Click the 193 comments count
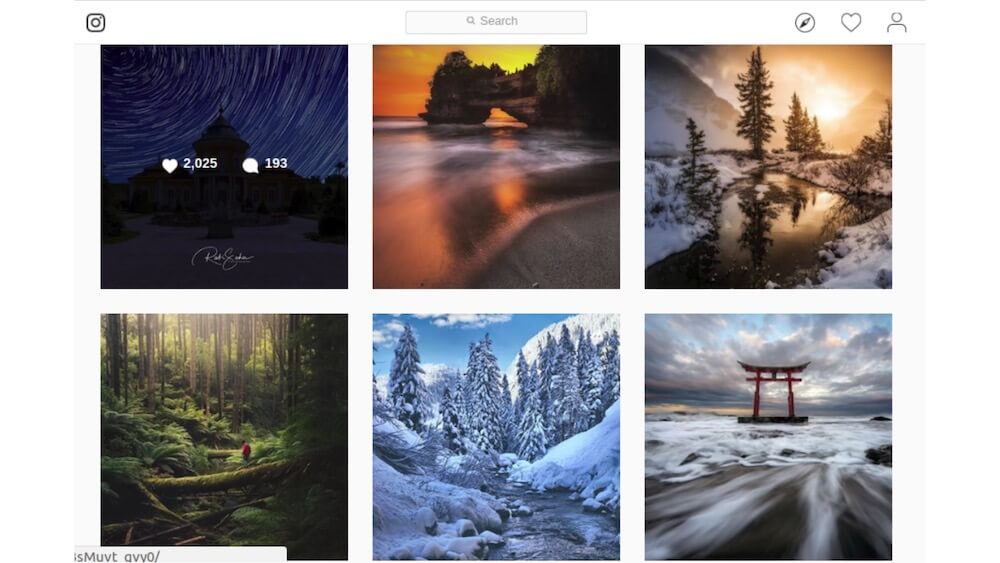This screenshot has height=563, width=1000. pos(276,163)
